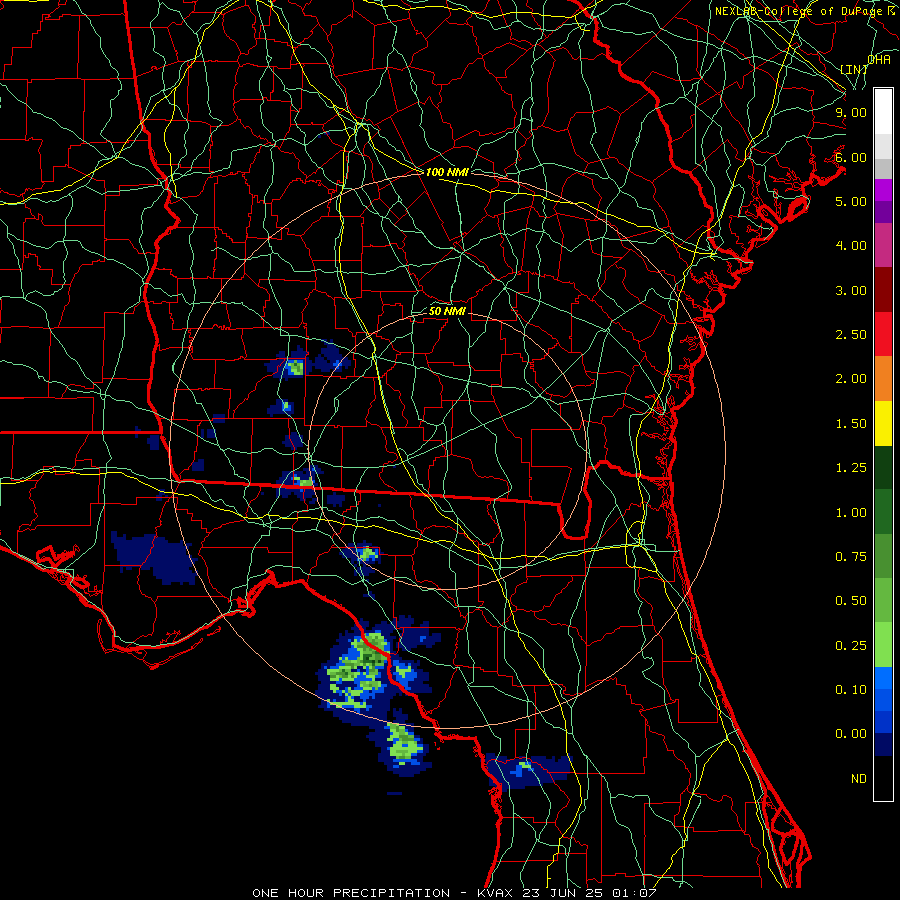Click the "1.50" legend value

[x=851, y=424]
